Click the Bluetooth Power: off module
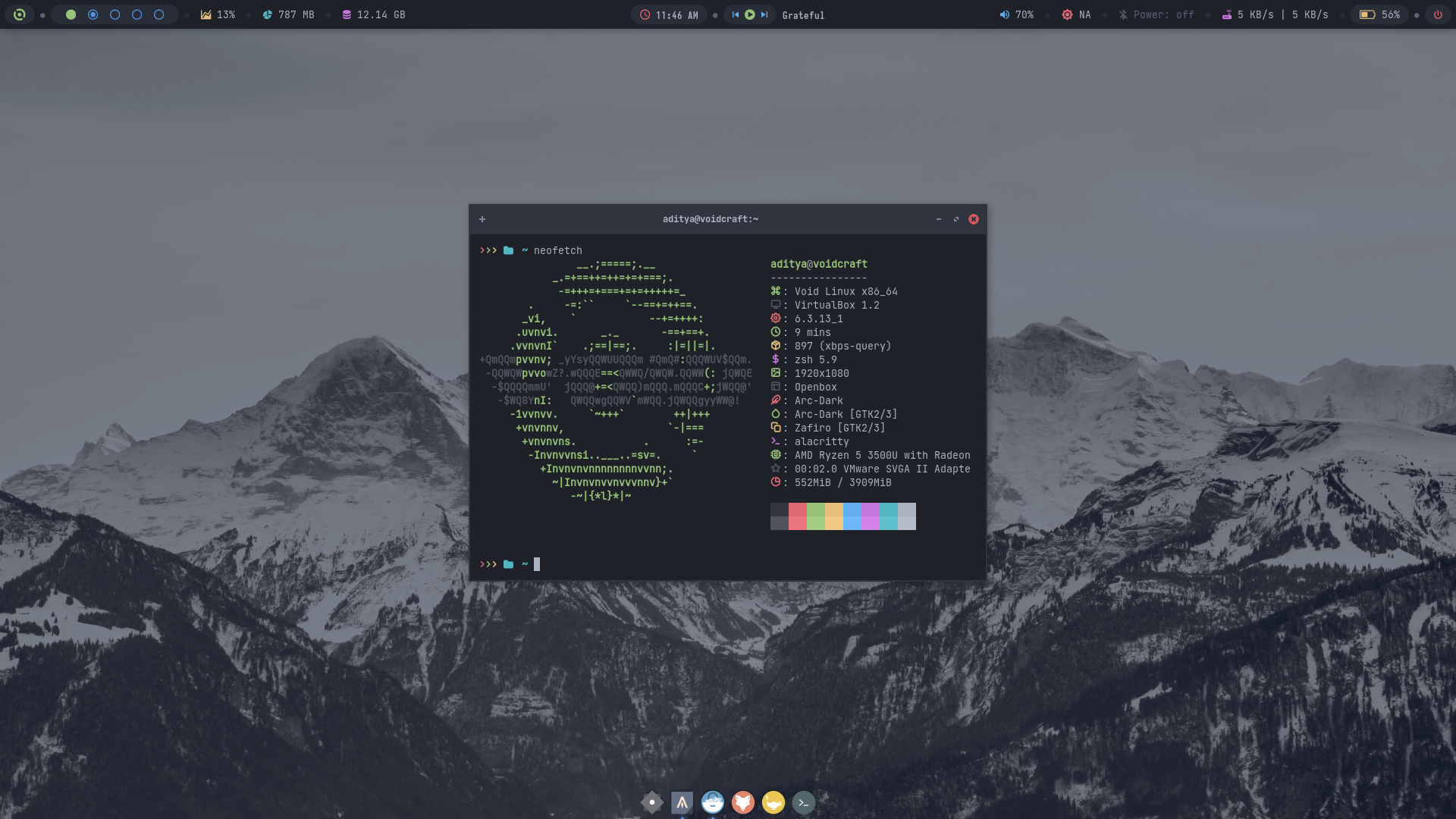 coord(1156,14)
